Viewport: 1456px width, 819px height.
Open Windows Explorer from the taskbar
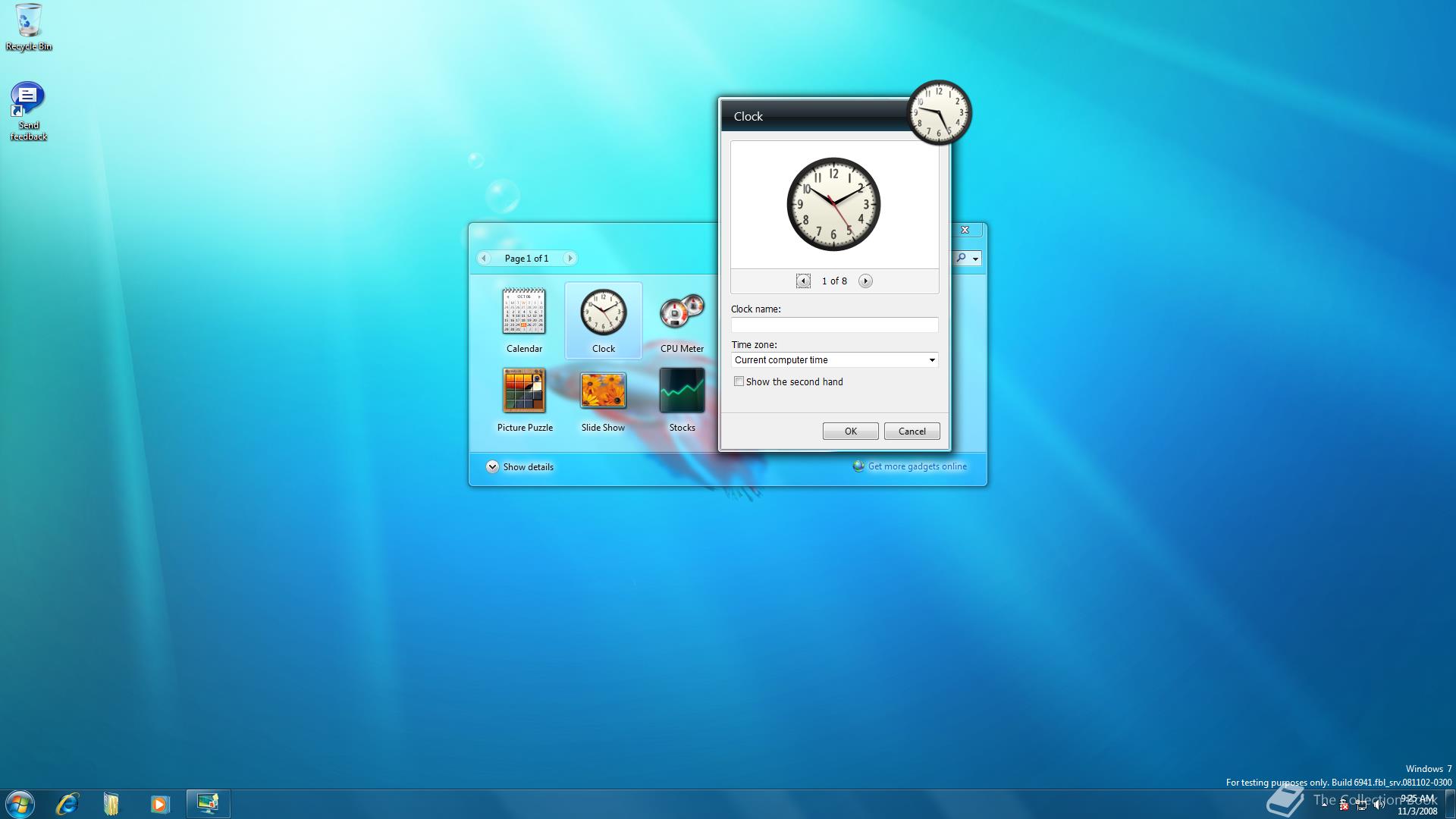pyautogui.click(x=111, y=804)
